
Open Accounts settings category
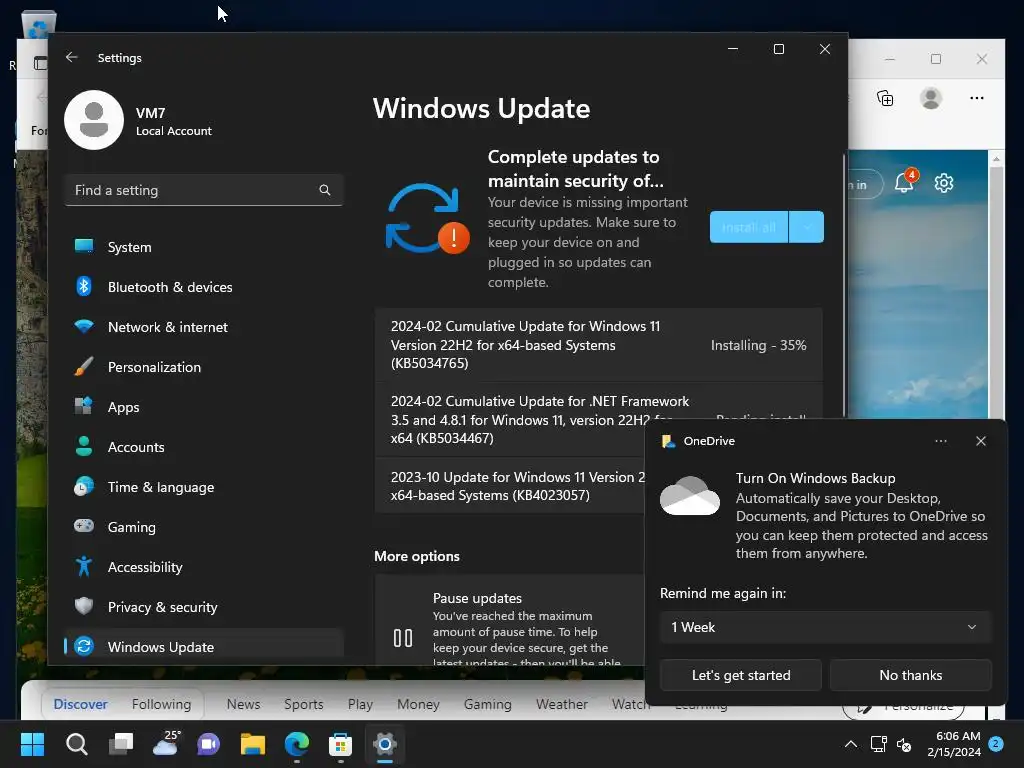click(203, 447)
